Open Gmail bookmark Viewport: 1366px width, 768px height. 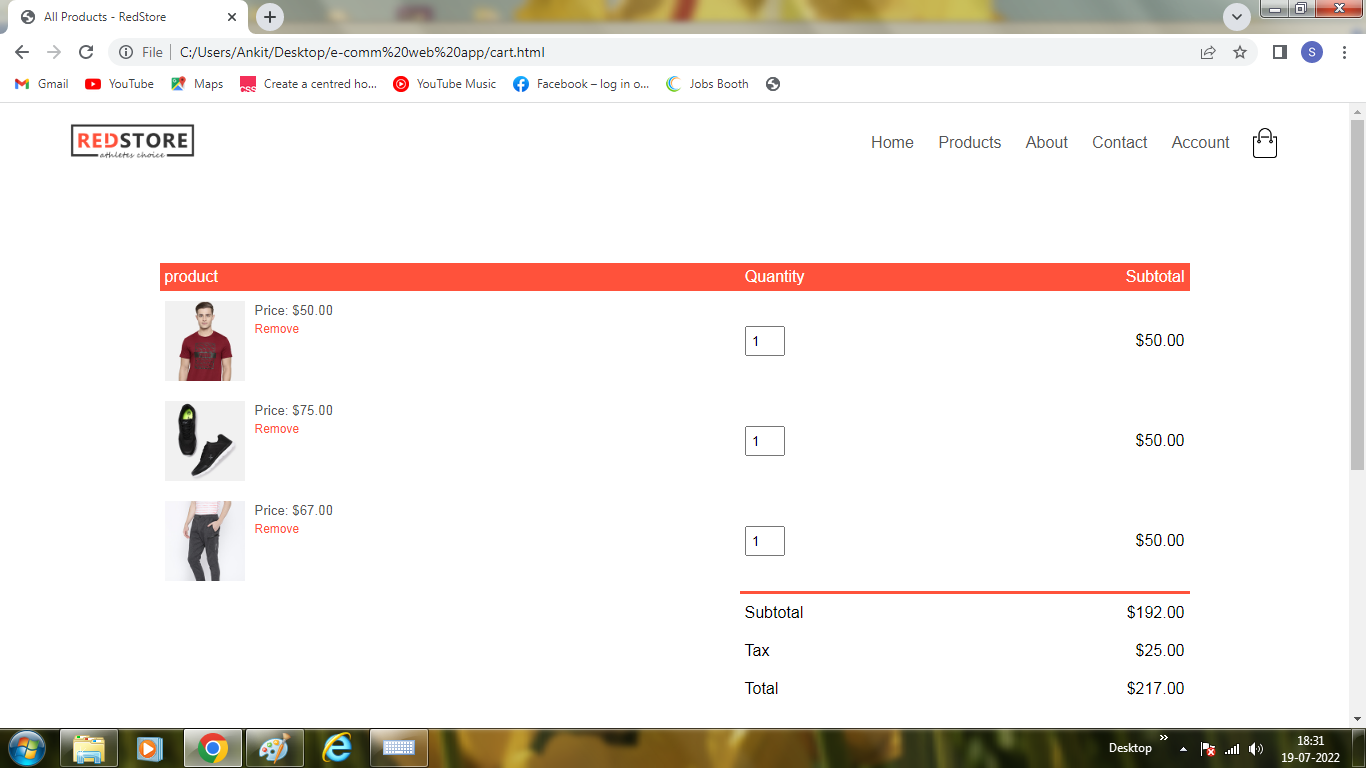[x=42, y=84]
